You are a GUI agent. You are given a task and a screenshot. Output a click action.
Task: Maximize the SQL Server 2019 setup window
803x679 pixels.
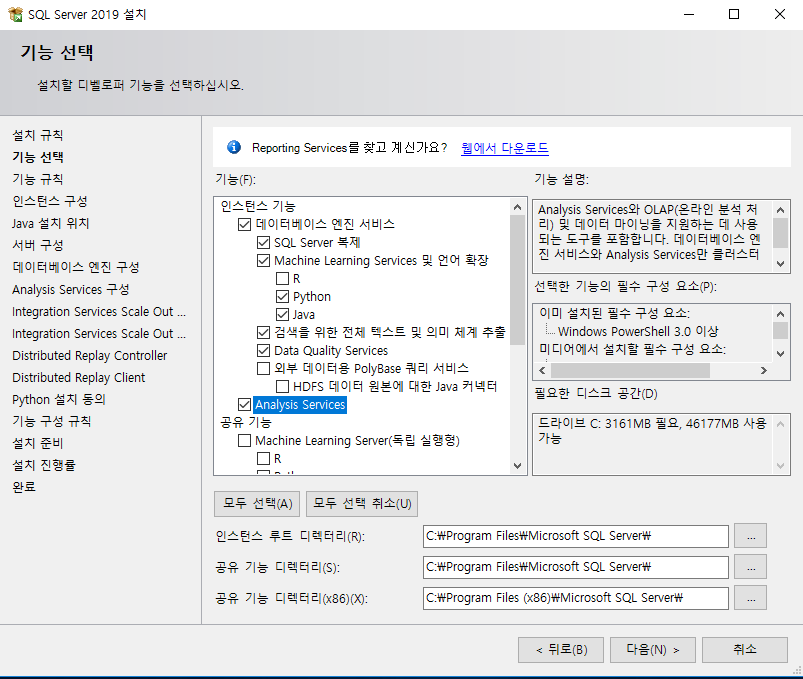(734, 14)
